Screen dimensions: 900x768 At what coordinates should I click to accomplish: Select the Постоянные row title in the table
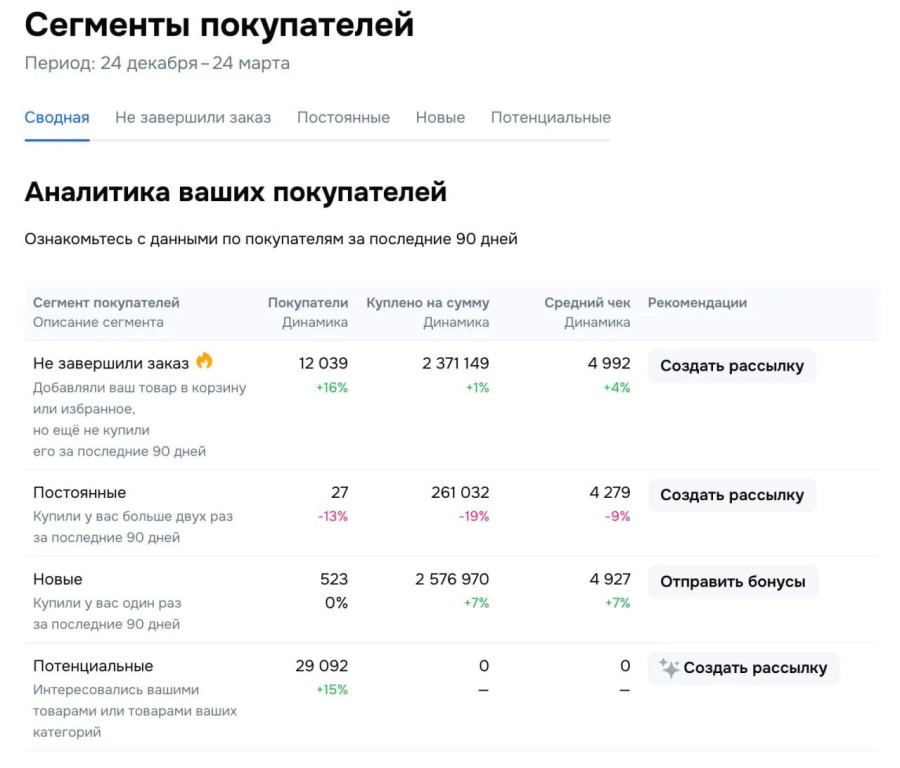coord(79,492)
